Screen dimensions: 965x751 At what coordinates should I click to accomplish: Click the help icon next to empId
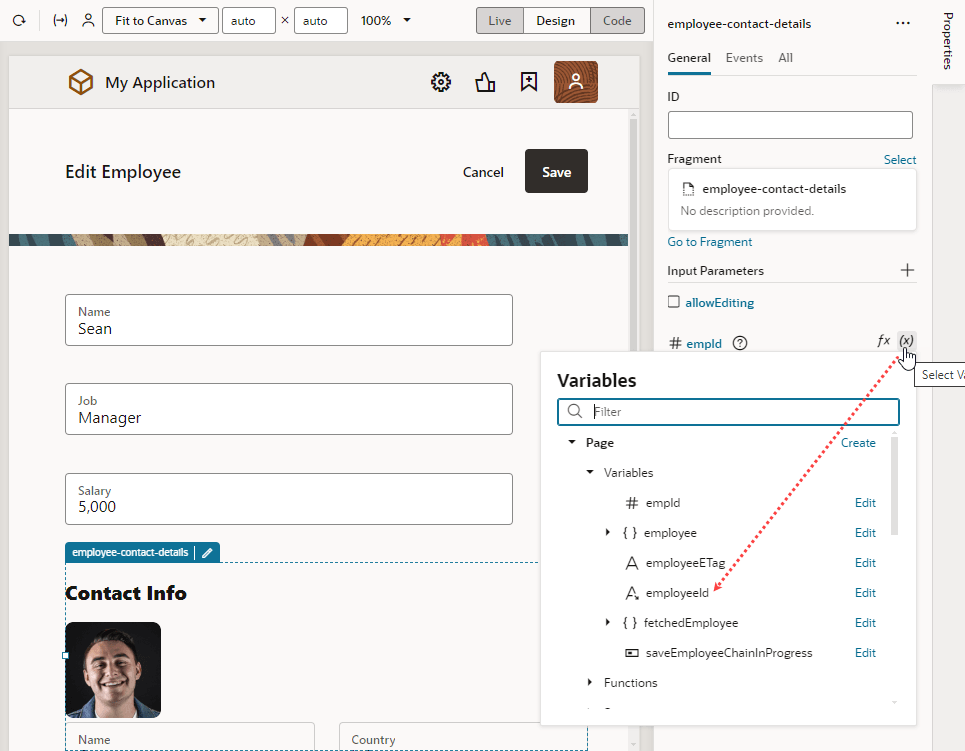(x=739, y=343)
